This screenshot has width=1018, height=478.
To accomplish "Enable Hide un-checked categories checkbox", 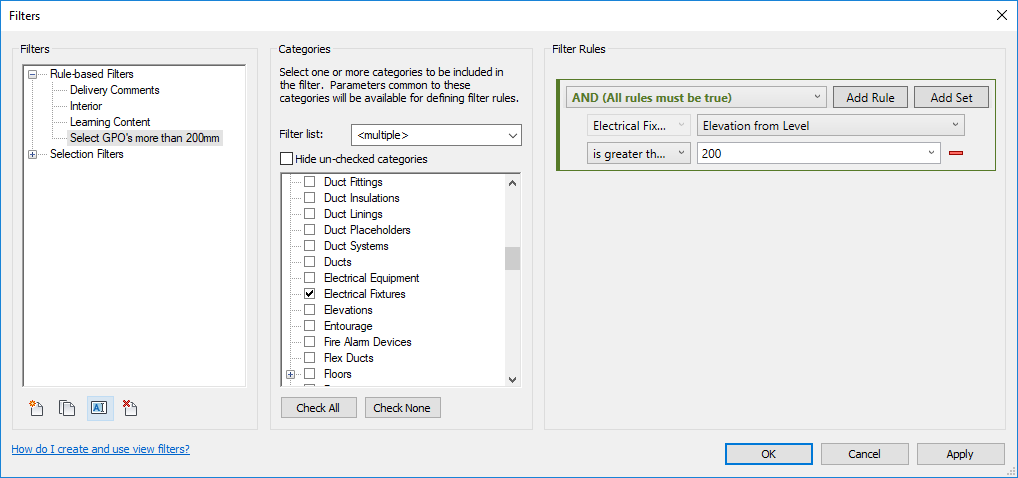I will click(286, 158).
